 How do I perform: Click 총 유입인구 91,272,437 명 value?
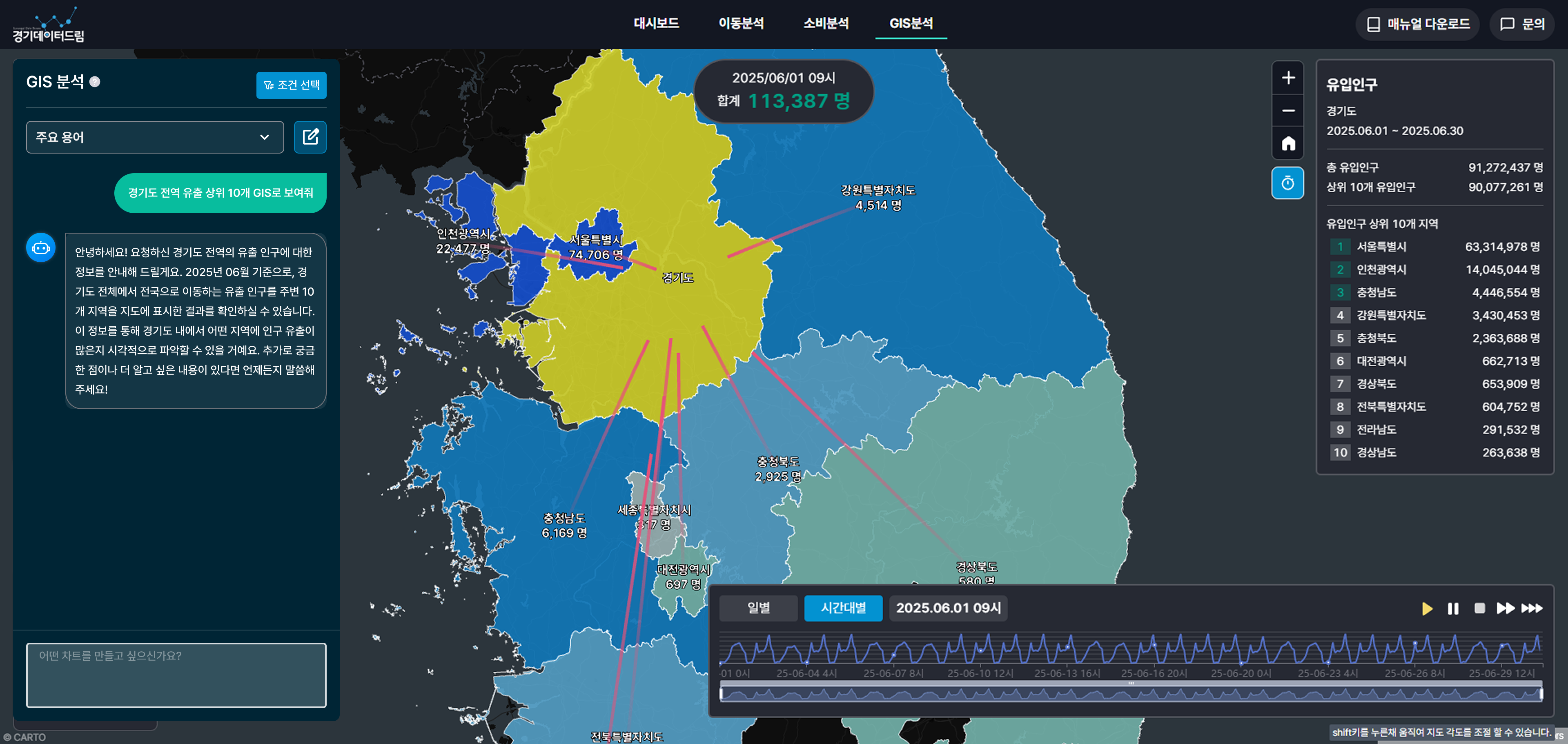point(1505,167)
